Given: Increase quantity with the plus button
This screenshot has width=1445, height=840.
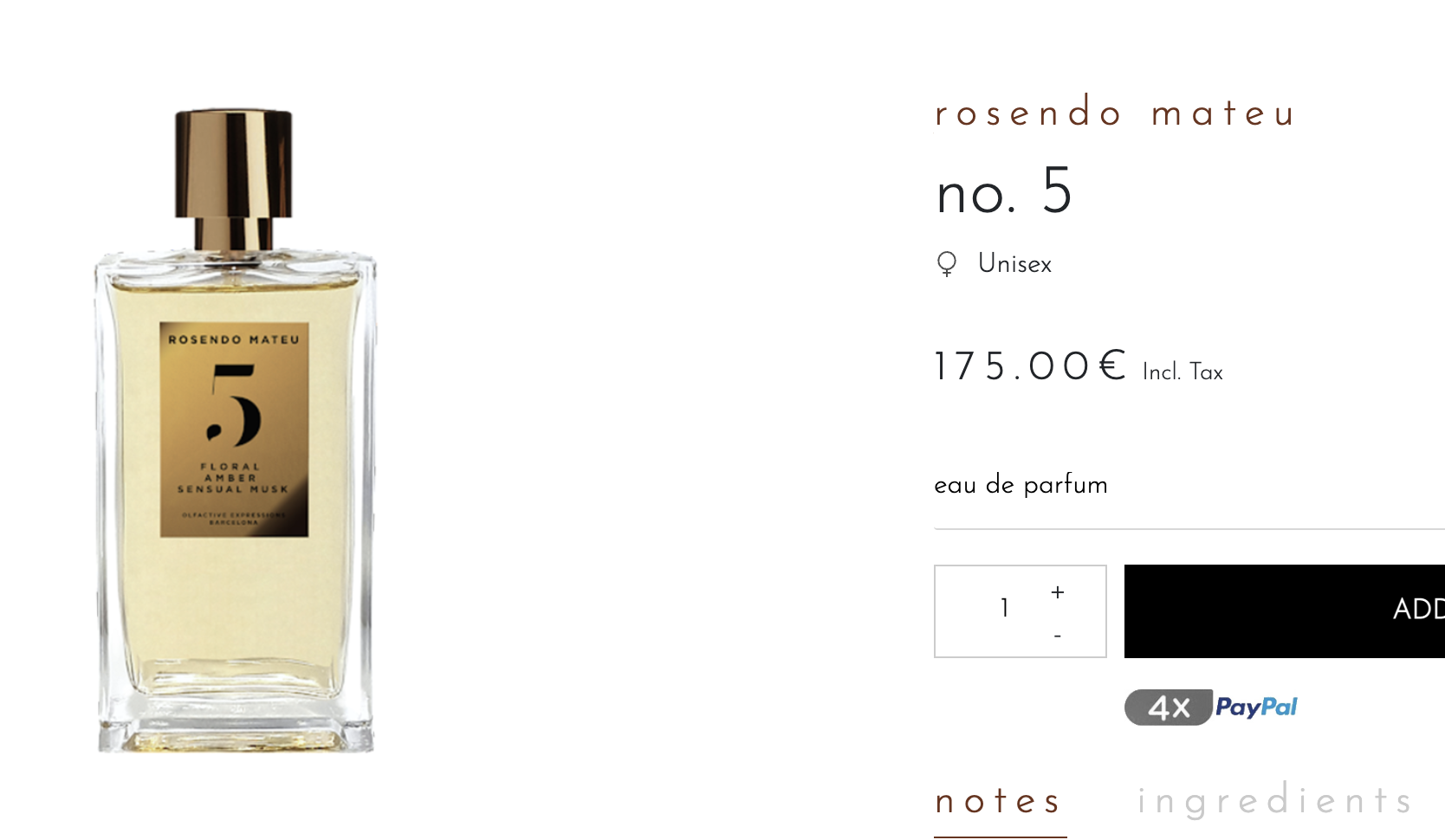Looking at the screenshot, I should 1057,592.
